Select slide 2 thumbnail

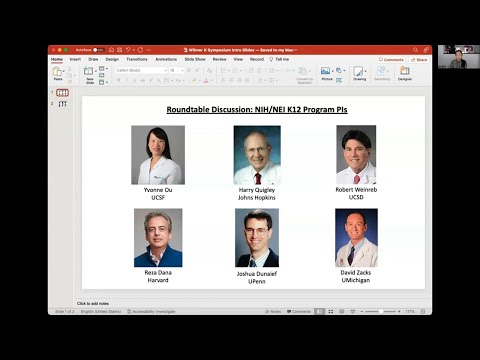coord(62,104)
